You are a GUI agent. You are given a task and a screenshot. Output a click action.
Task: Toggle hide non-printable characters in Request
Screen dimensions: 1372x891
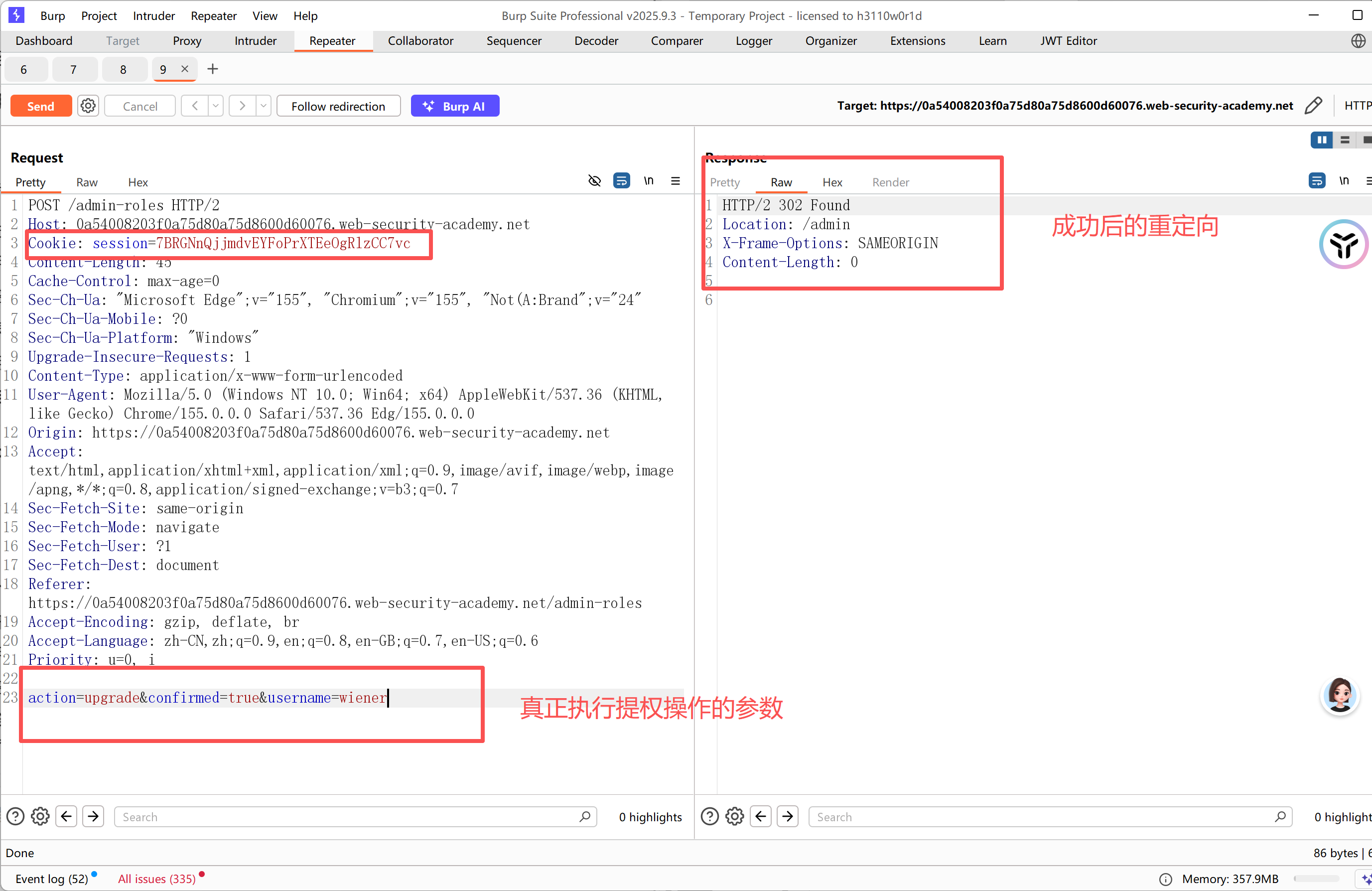coord(594,181)
